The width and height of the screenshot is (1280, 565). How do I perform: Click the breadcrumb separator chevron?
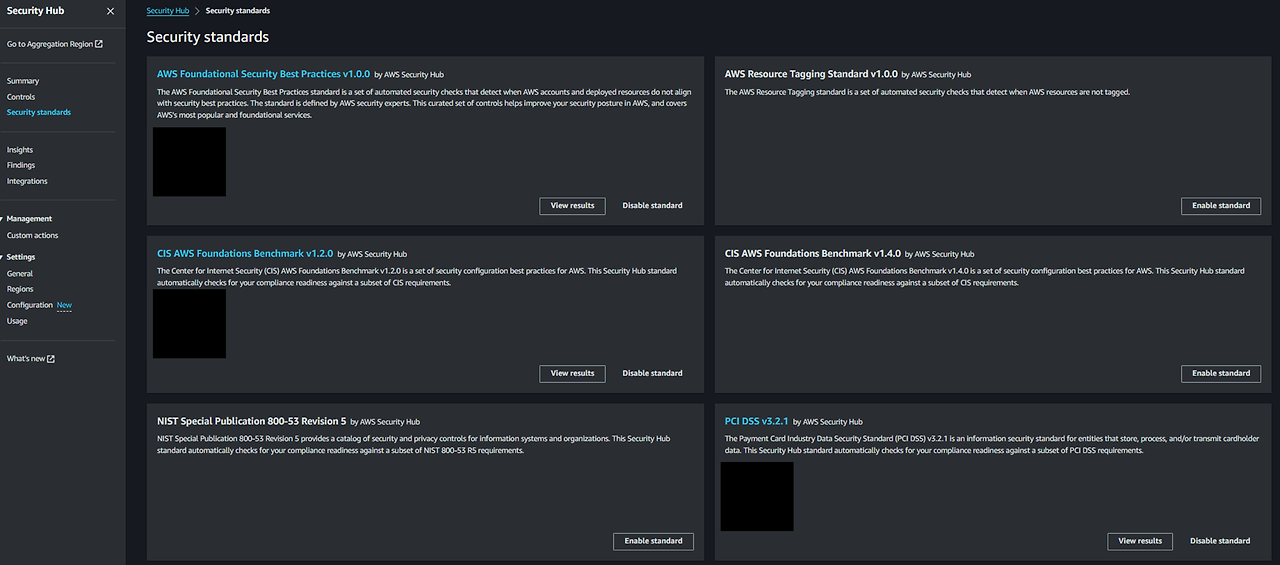tap(197, 10)
